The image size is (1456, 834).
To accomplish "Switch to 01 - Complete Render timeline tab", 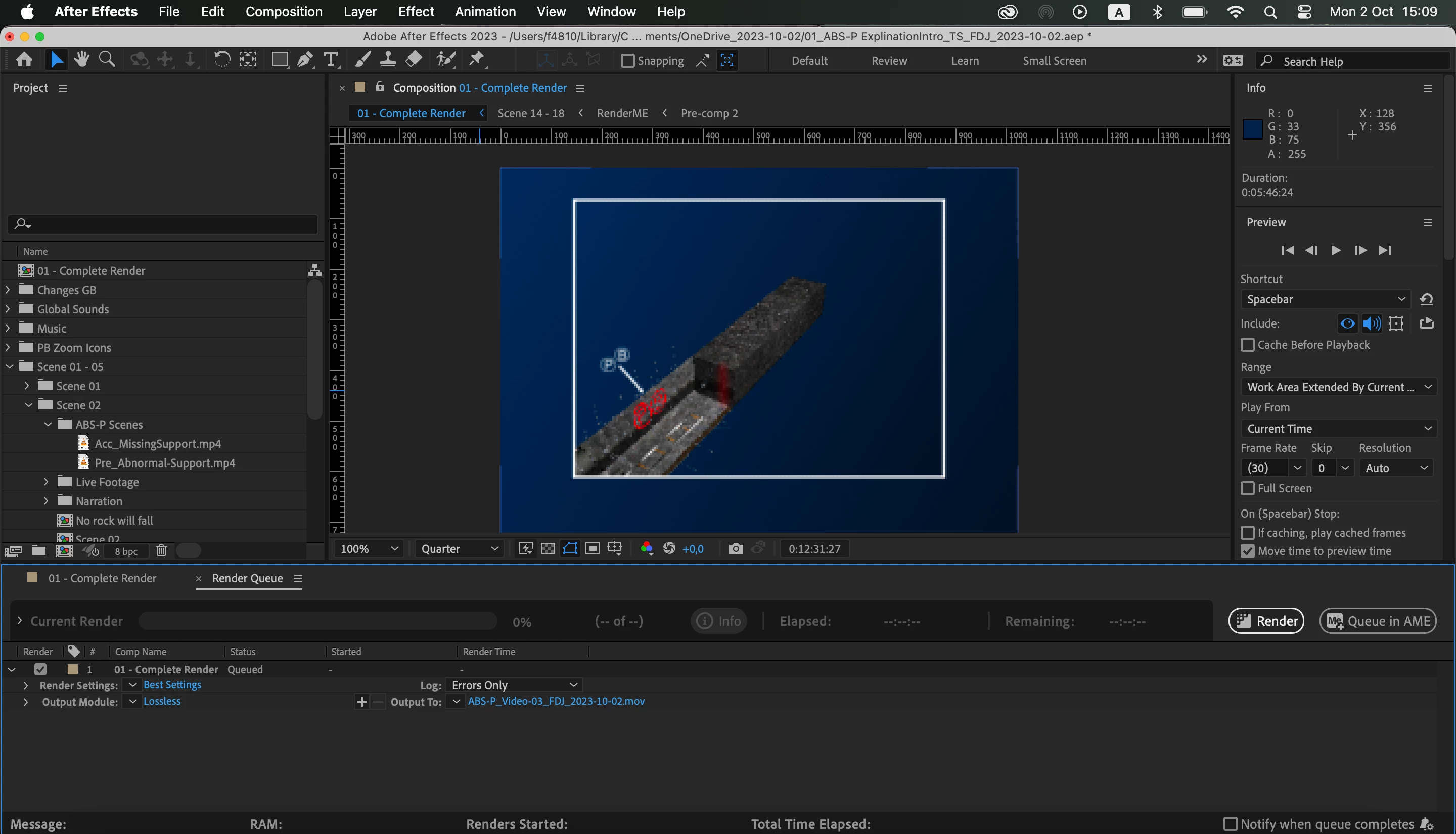I will [102, 579].
